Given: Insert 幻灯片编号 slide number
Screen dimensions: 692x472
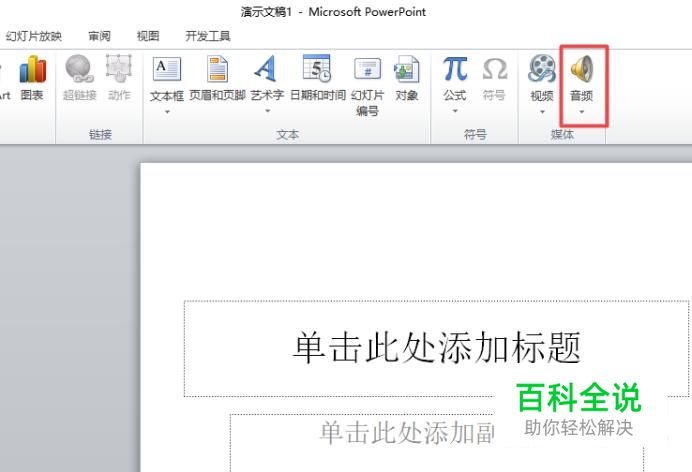Looking at the screenshot, I should [x=367, y=69].
